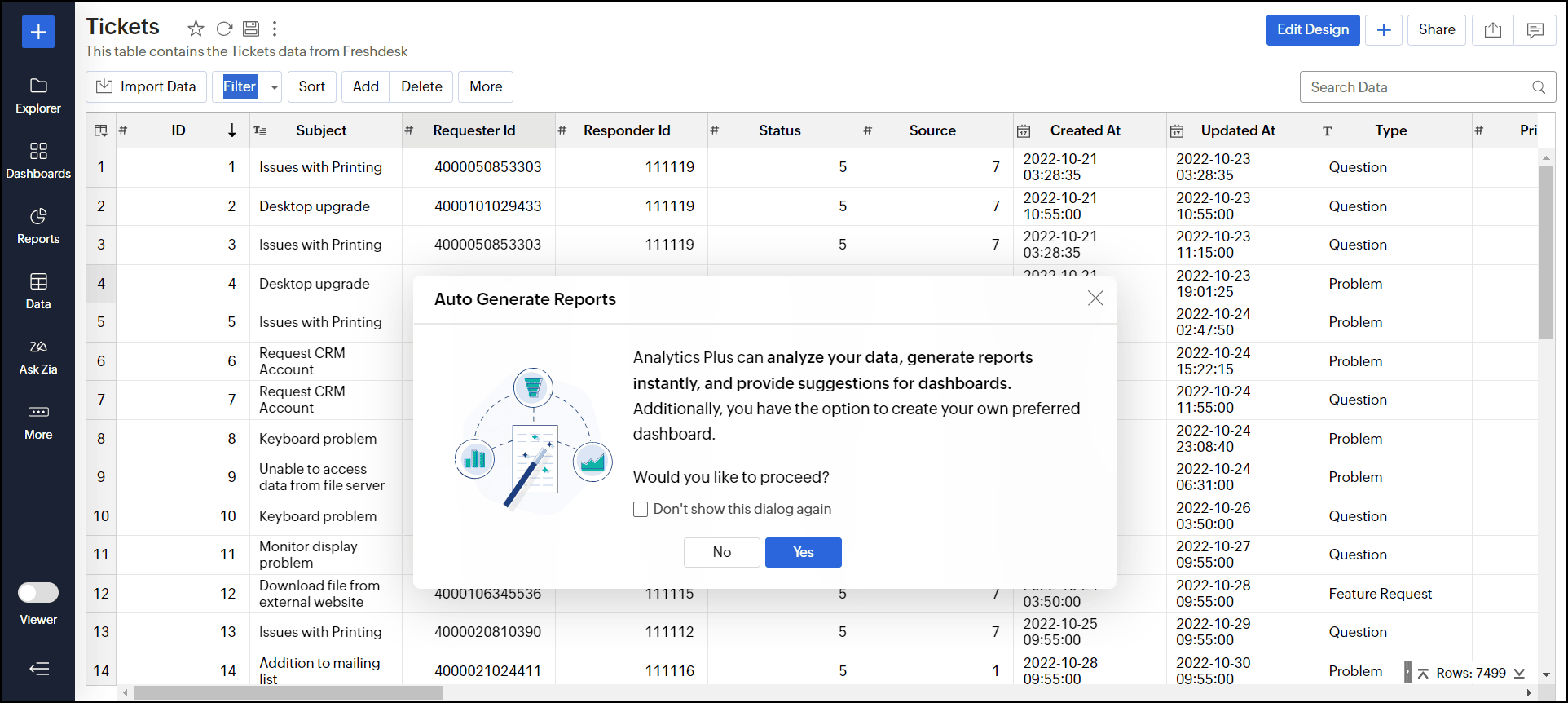1568x703 pixels.
Task: Click Yes to auto generate reports
Action: pyautogui.click(x=803, y=552)
